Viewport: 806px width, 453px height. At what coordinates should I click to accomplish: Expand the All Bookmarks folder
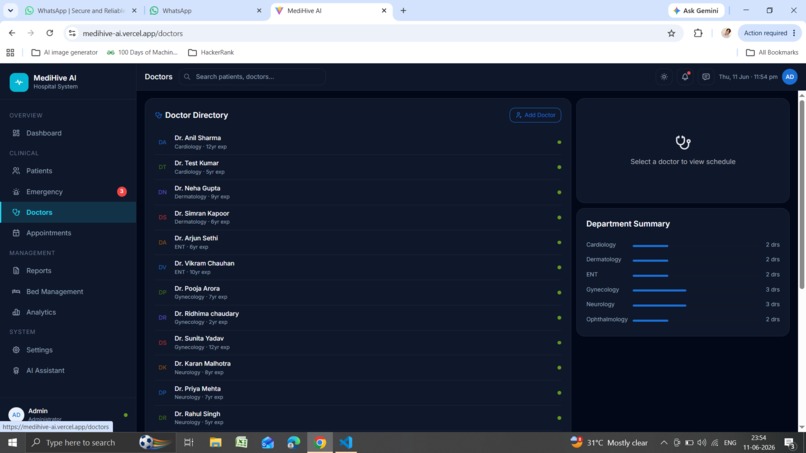coord(772,52)
